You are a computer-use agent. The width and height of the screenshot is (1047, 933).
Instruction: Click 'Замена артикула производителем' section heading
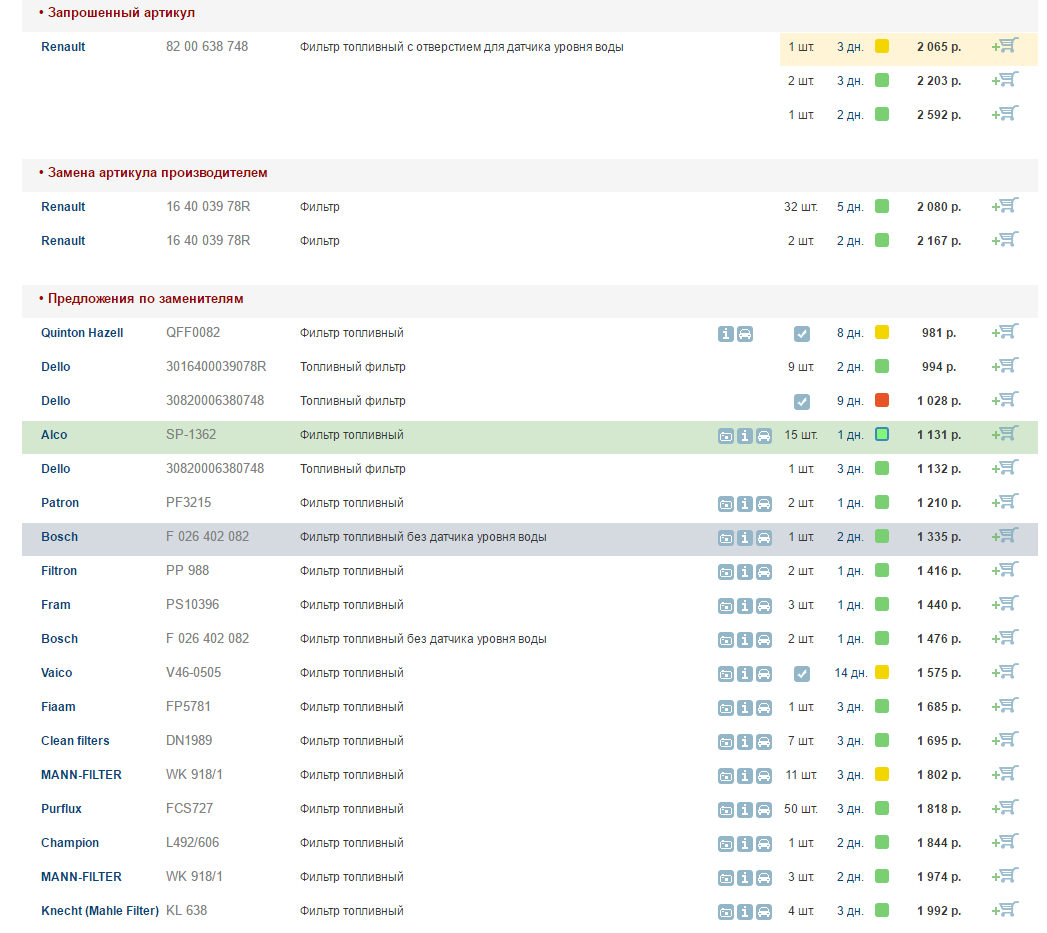[158, 172]
